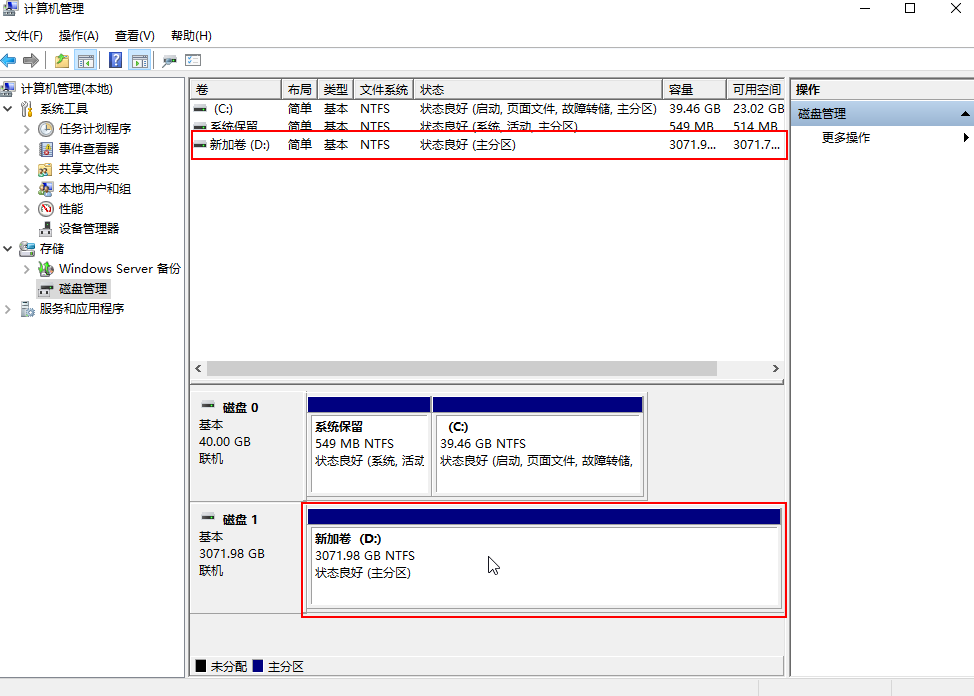Screen dimensions: 974x696
Task: Click the 状态良好 (主分区) status cell
Action: click(468, 145)
